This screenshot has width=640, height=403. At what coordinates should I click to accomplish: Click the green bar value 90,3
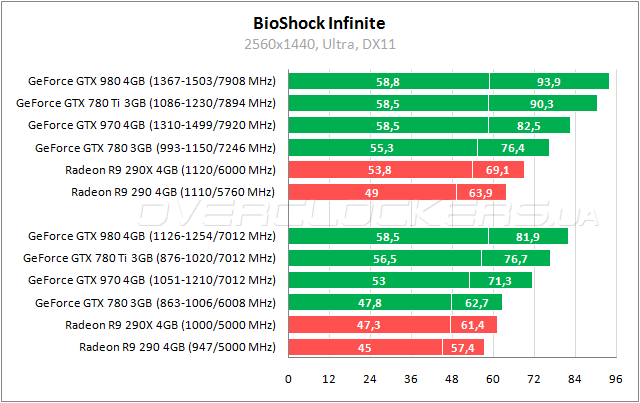coord(542,103)
